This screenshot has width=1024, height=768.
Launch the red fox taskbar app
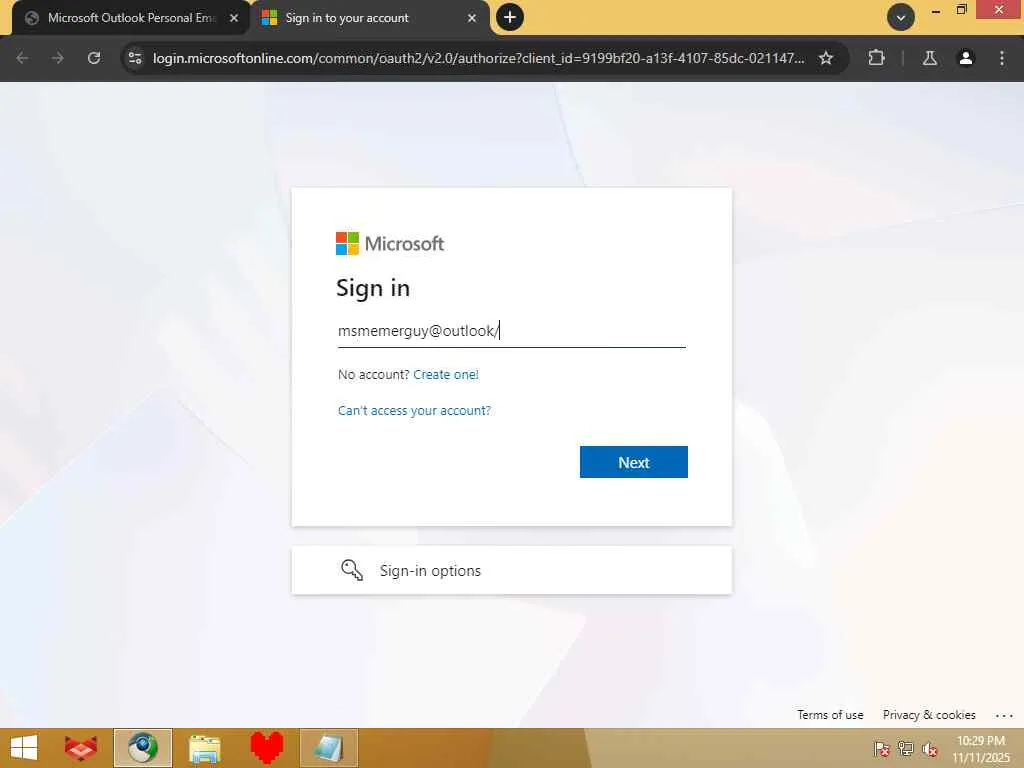(x=81, y=748)
